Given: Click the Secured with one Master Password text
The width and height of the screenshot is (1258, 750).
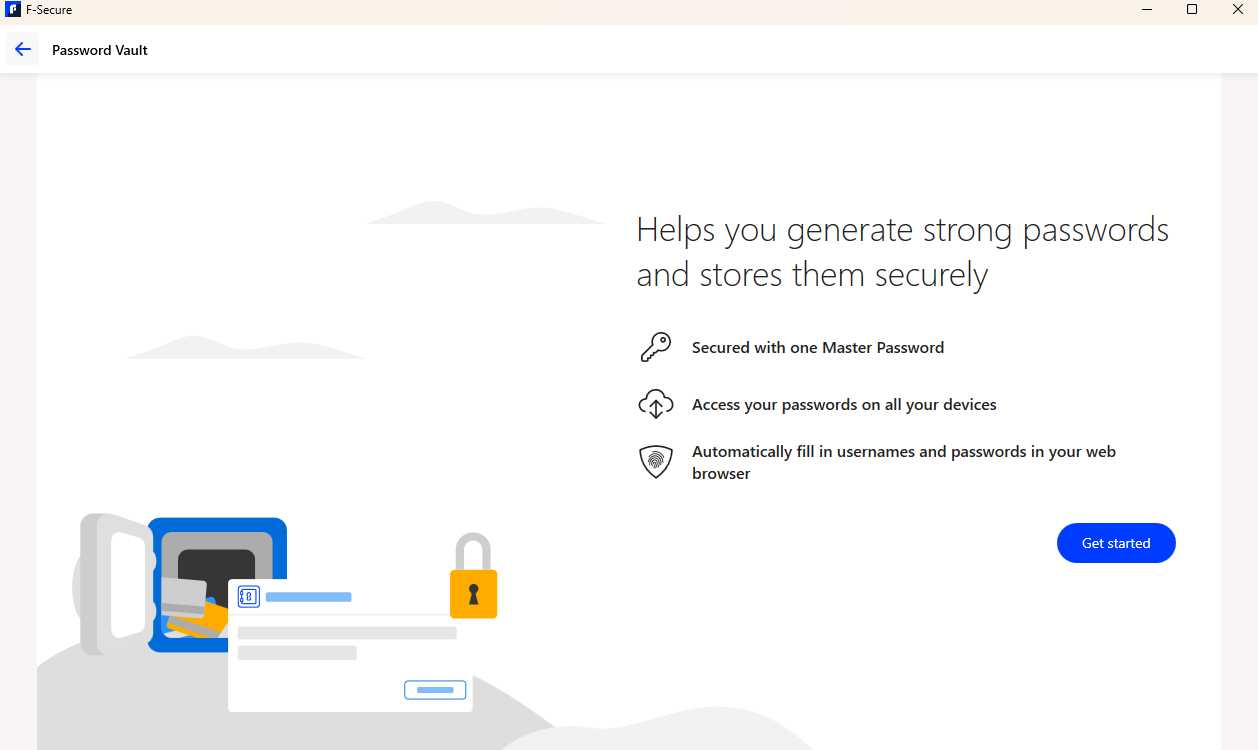Looking at the screenshot, I should tap(817, 347).
